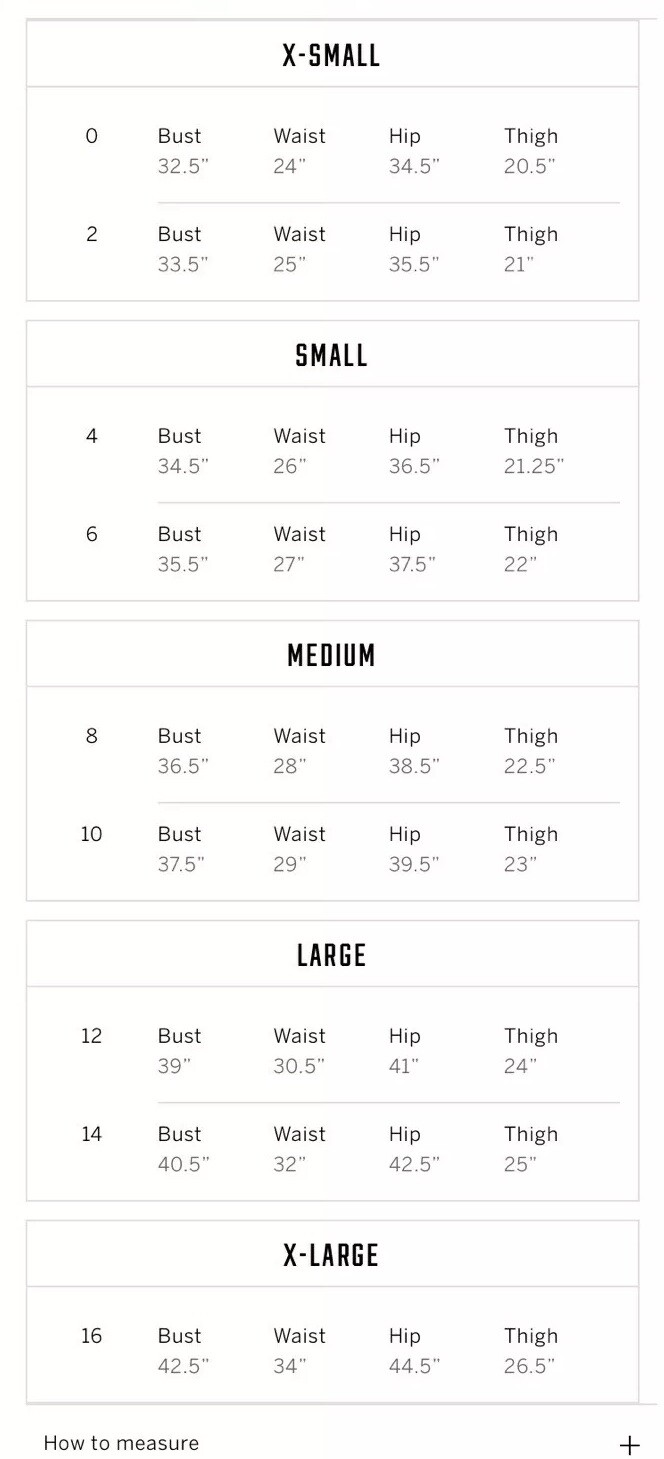Choose size 6 row number

click(92, 534)
